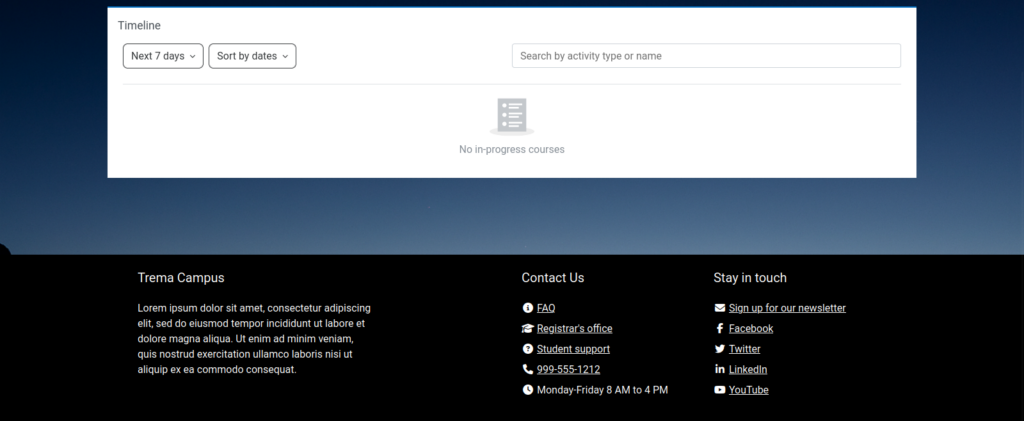Image resolution: width=1024 pixels, height=421 pixels.
Task: Select the 999-555-1212 phone number link
Action: tap(568, 369)
